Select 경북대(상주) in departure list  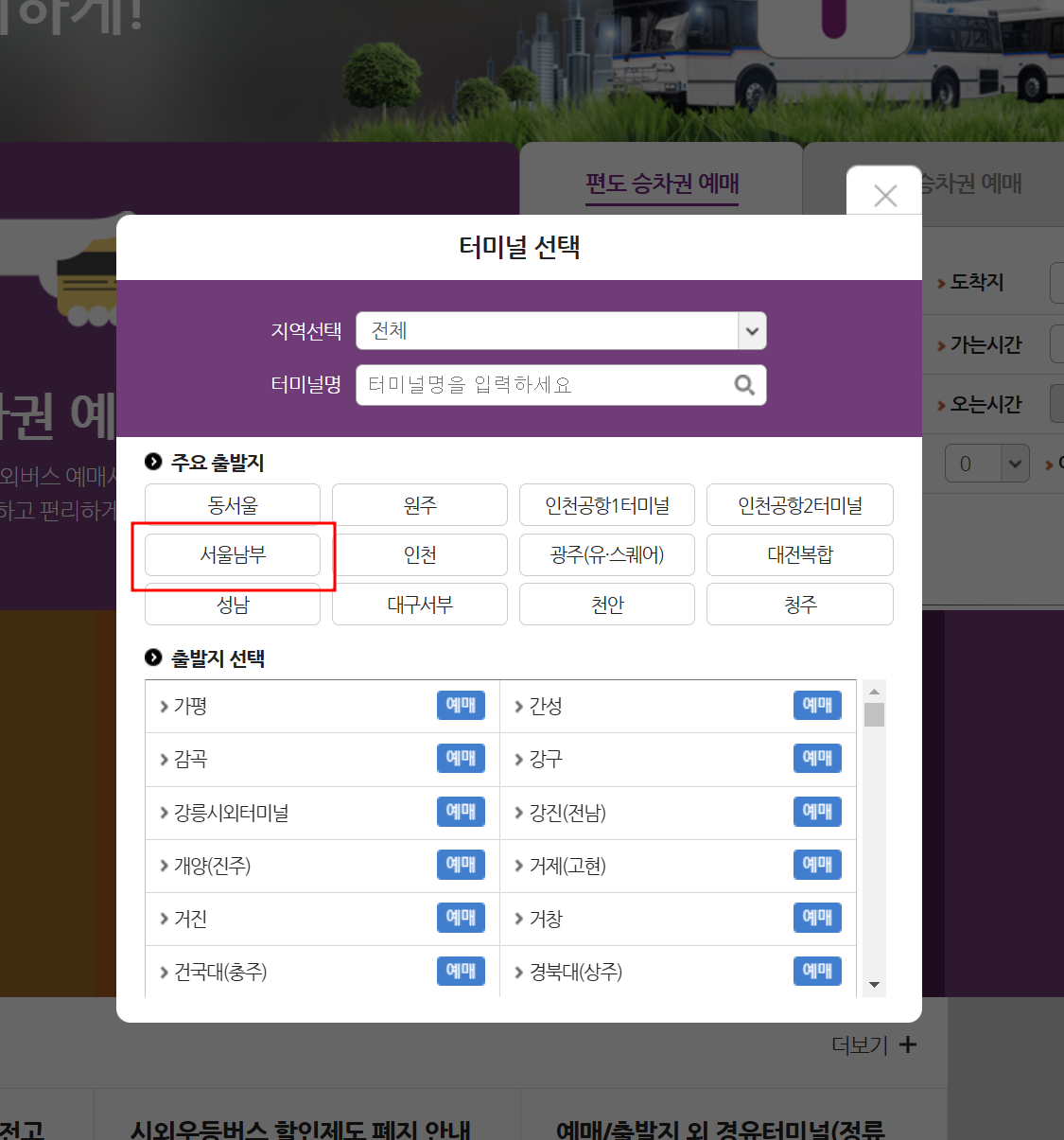(x=575, y=972)
